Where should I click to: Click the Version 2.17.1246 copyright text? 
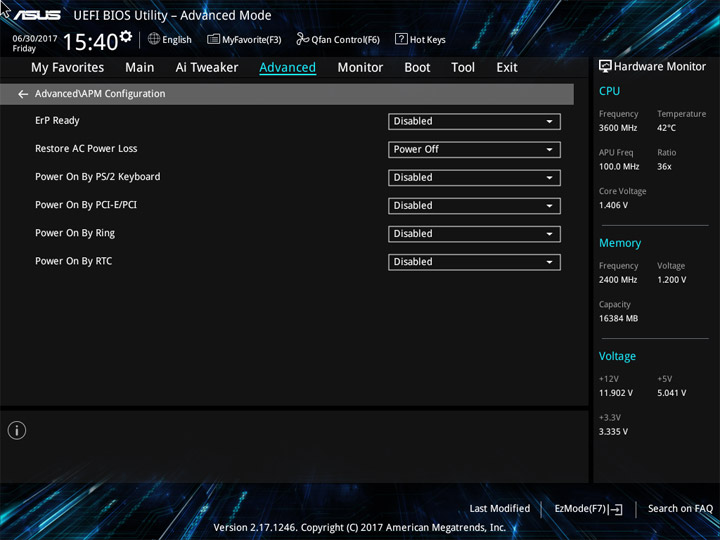click(x=360, y=528)
